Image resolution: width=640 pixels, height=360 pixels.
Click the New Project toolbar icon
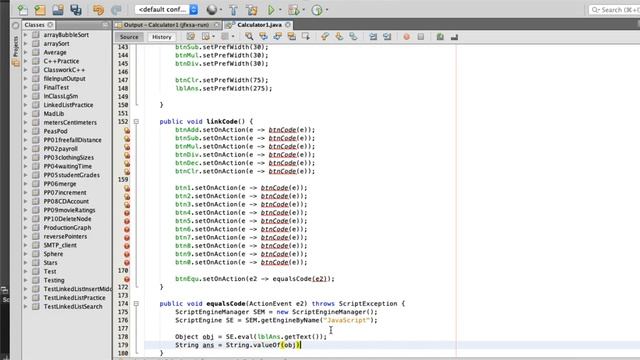(x=40, y=10)
